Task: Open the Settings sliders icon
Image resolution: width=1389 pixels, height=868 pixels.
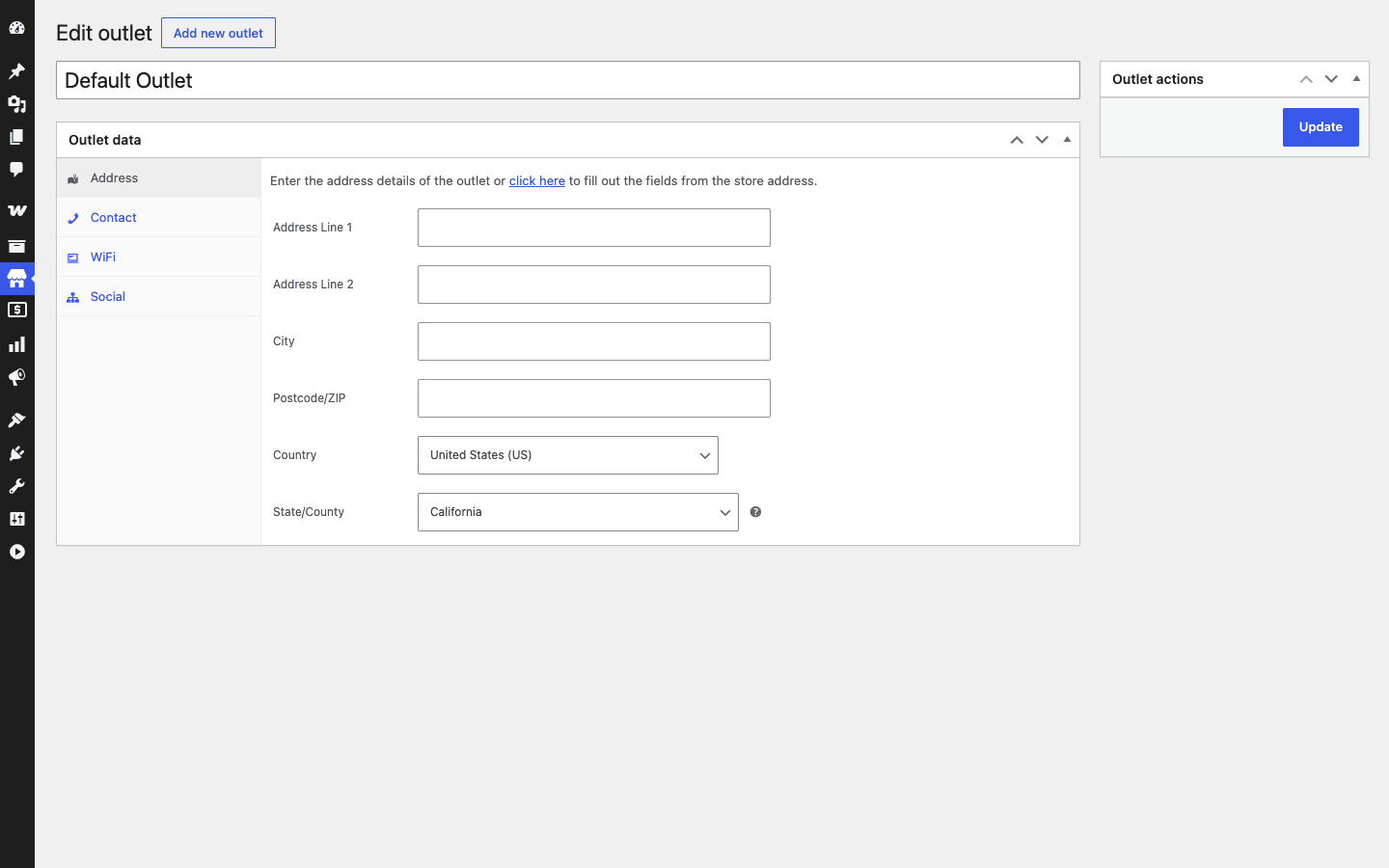Action: (16, 519)
